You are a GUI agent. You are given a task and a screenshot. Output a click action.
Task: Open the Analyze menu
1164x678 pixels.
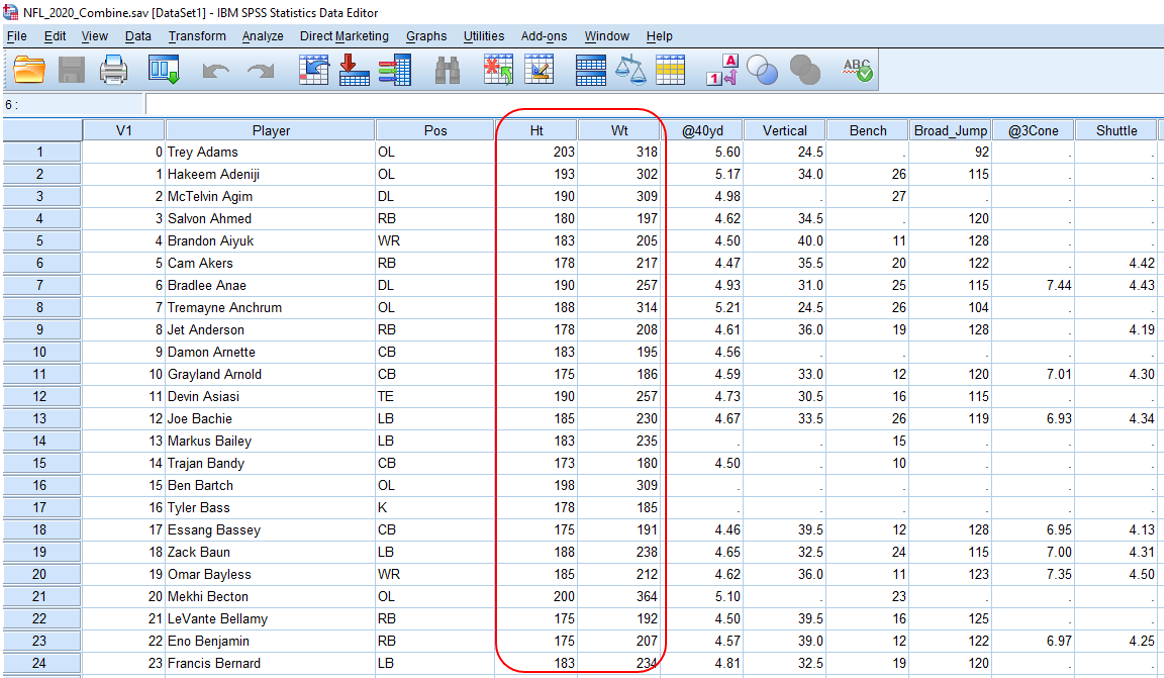tap(262, 36)
